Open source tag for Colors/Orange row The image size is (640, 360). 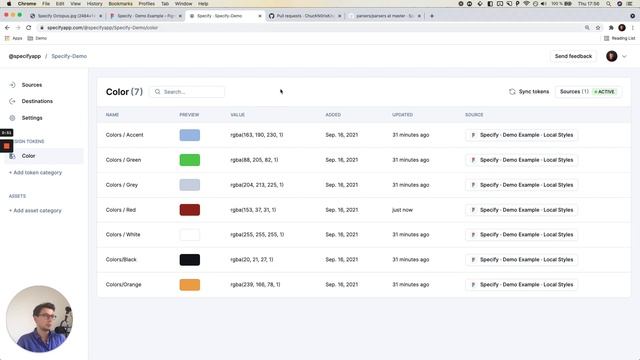point(522,284)
